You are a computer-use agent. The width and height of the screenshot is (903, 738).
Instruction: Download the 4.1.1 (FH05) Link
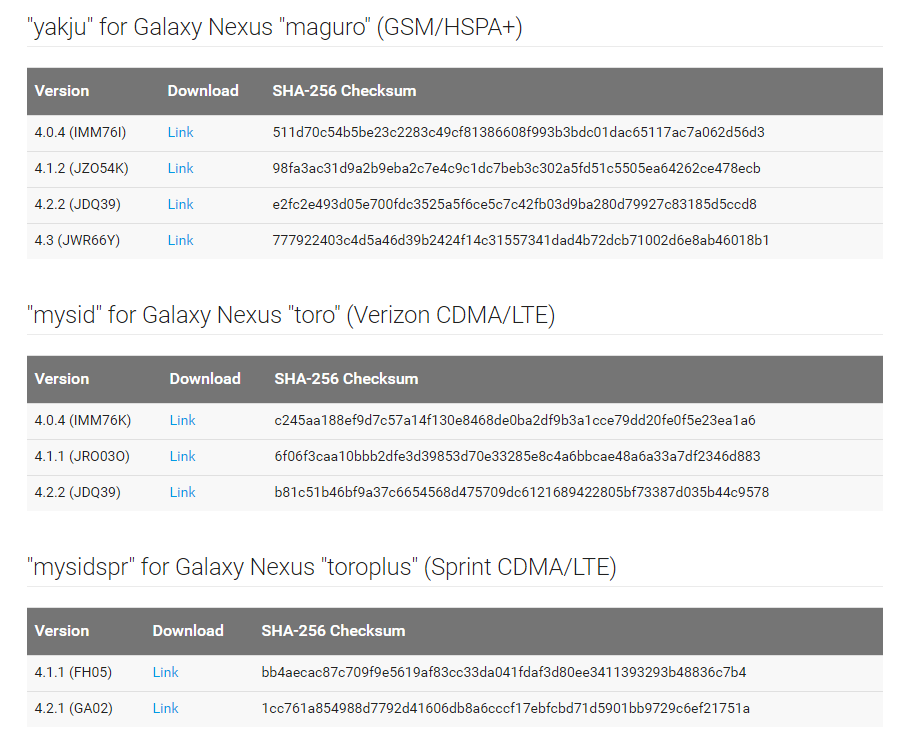click(x=165, y=672)
